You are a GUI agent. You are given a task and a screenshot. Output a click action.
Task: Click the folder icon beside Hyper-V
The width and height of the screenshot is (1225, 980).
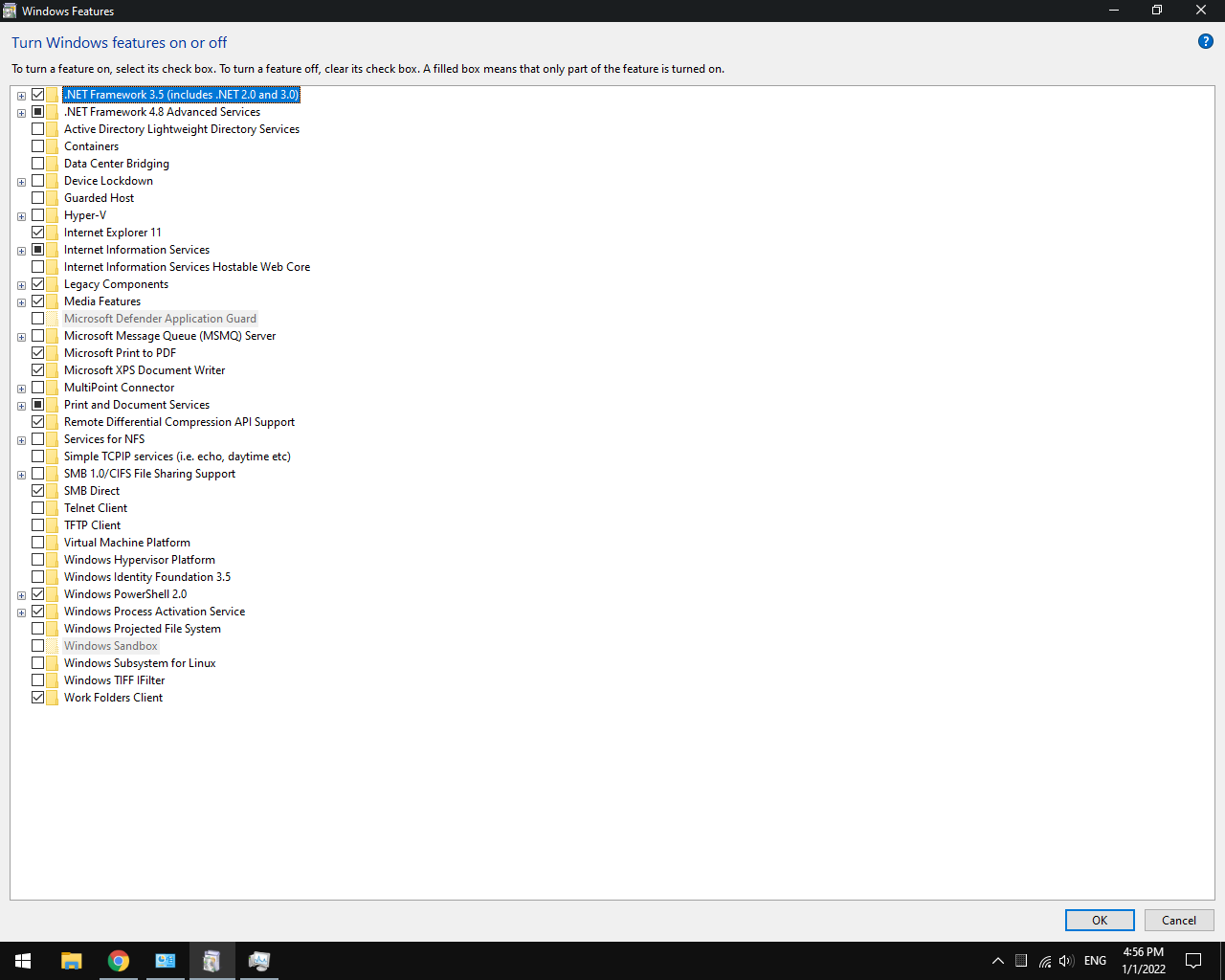[x=53, y=215]
